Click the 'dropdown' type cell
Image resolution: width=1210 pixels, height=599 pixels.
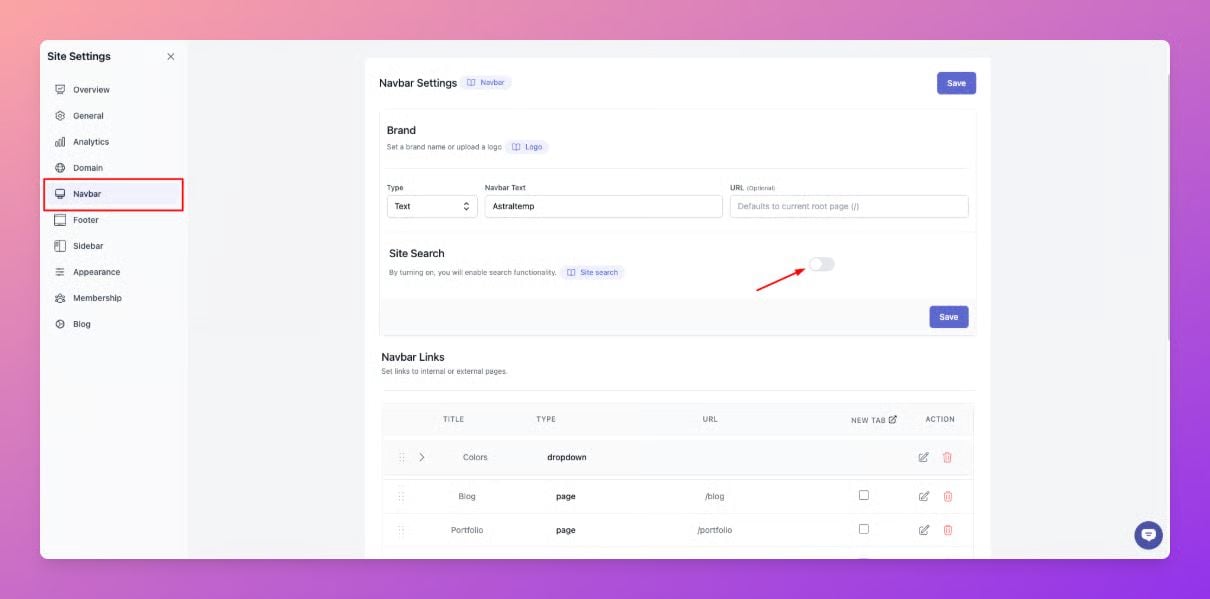click(566, 457)
